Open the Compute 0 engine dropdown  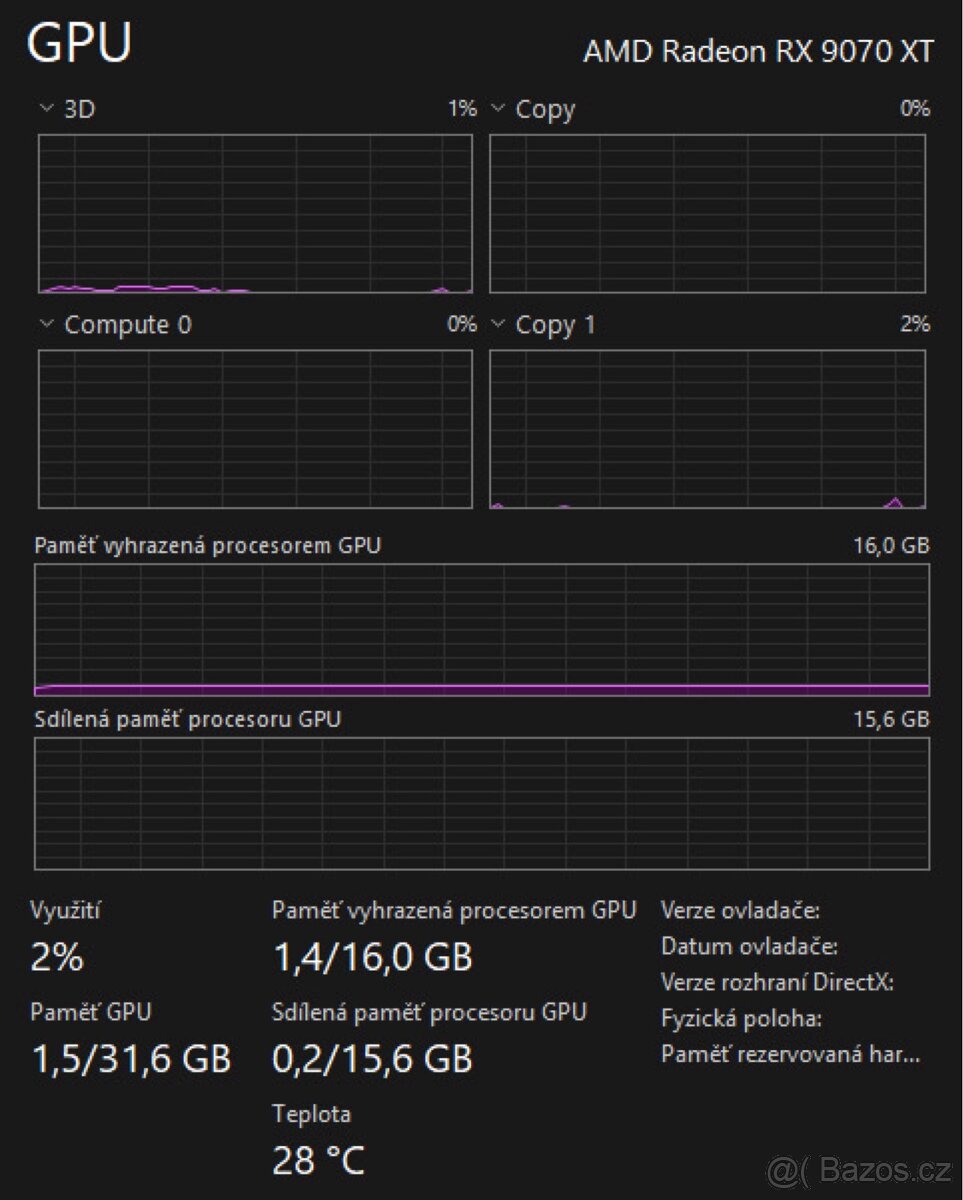coord(45,324)
